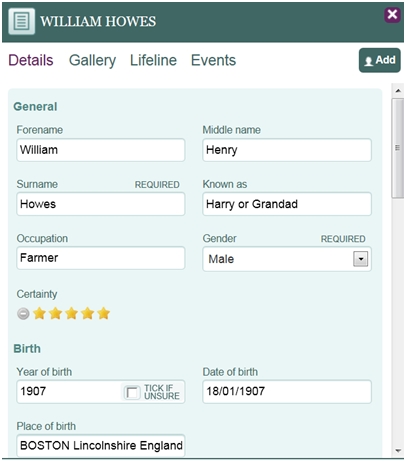Click the Add person button
The width and height of the screenshot is (406, 462).
(x=380, y=60)
